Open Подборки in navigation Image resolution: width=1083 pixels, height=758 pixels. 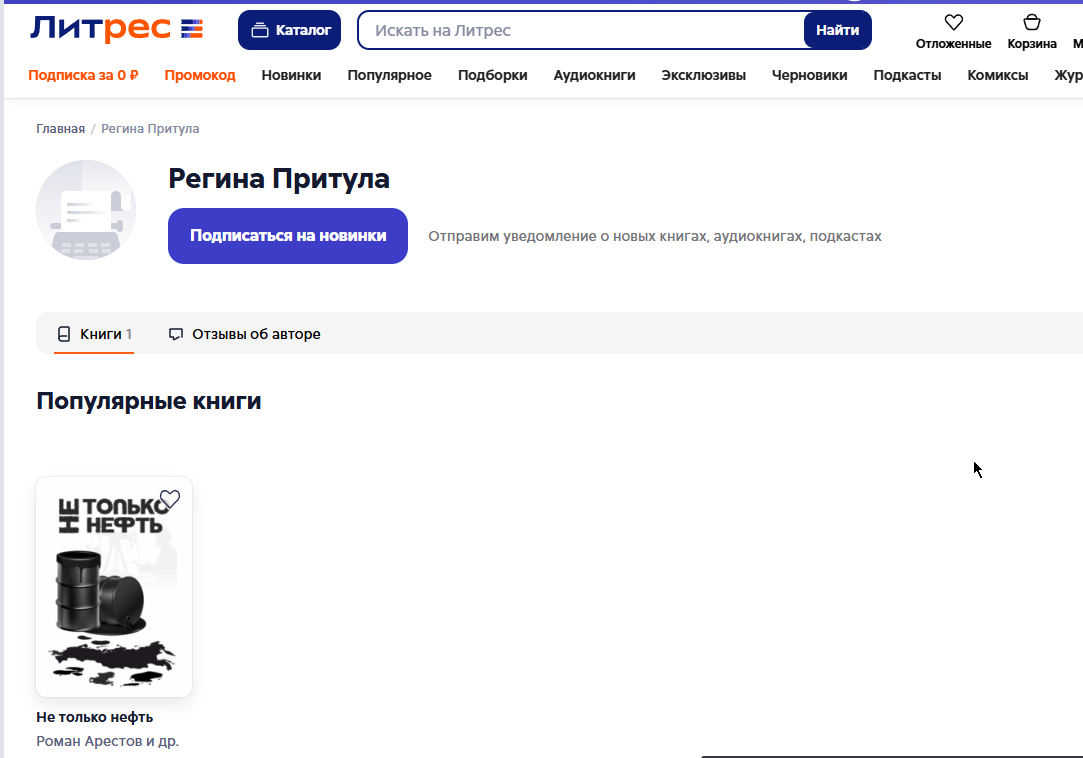(492, 75)
